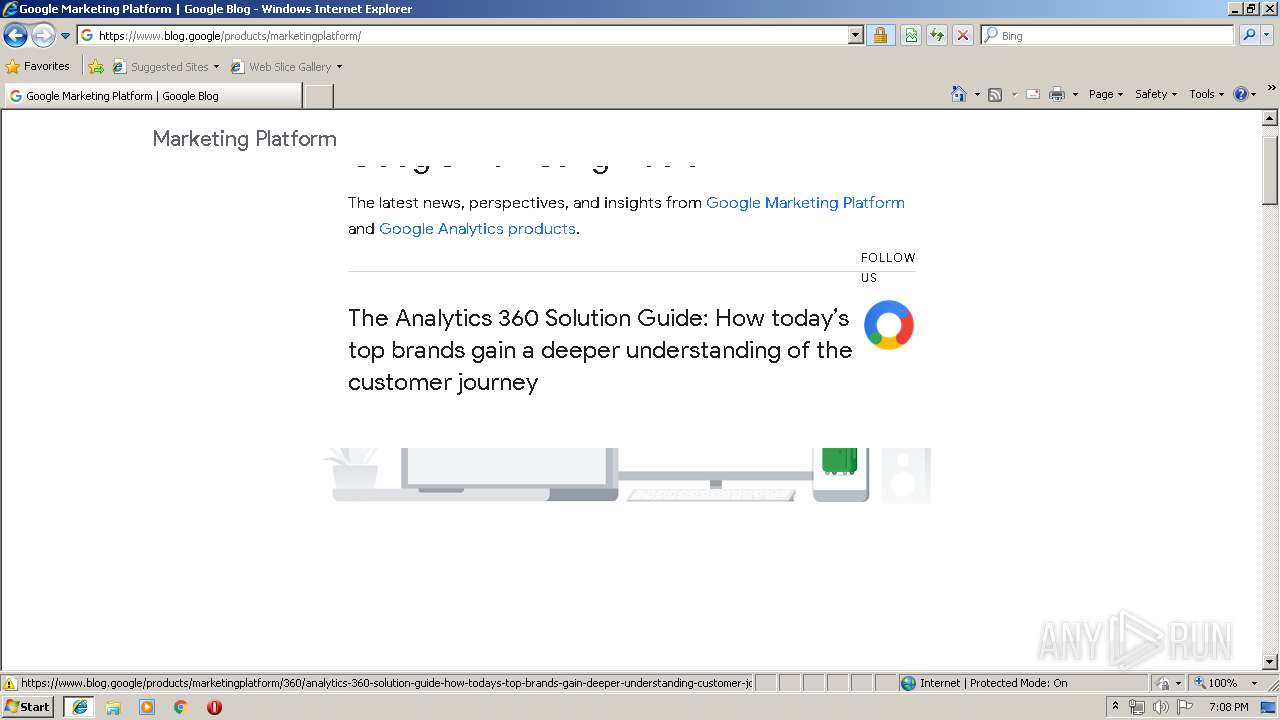1280x720 pixels.
Task: Click the Refresh page icon
Action: [x=936, y=35]
